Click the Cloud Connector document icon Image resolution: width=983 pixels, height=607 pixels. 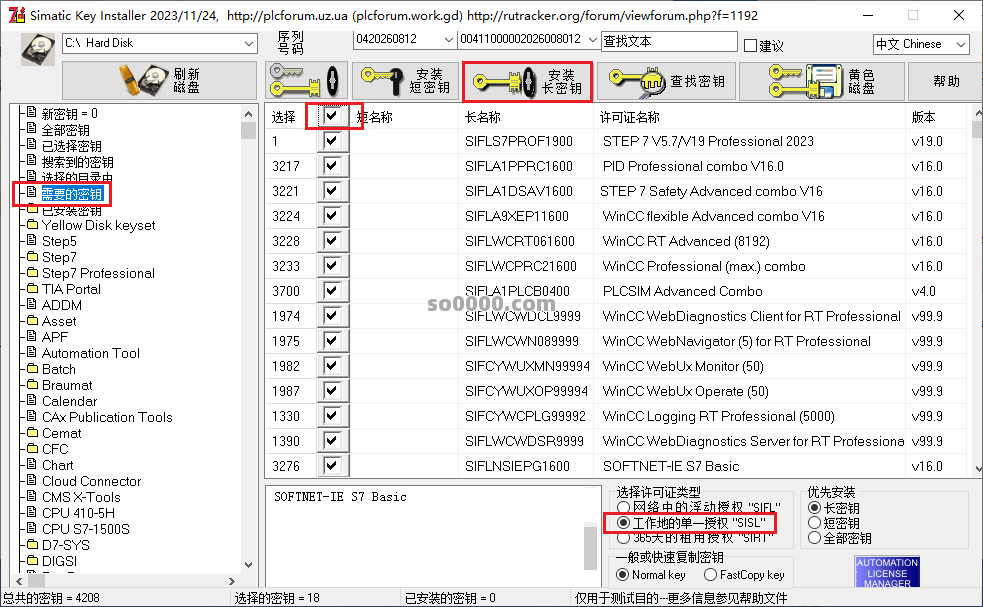coord(32,480)
